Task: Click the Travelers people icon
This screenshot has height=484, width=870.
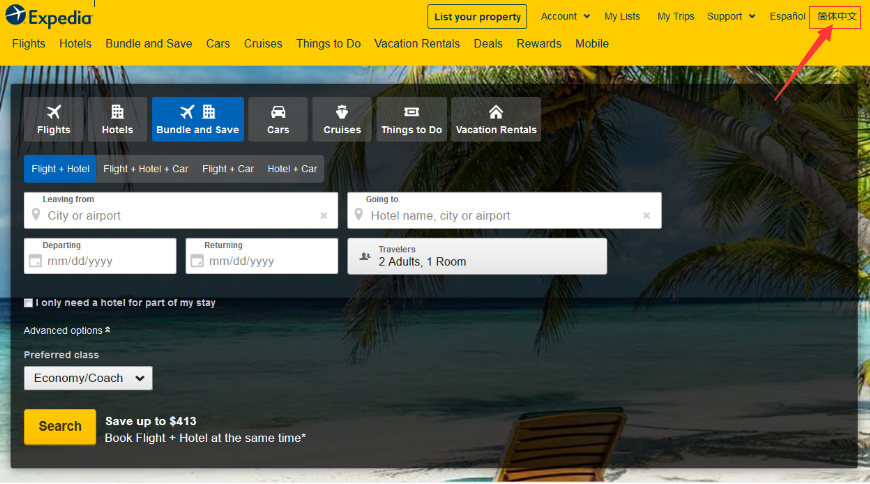Action: 365,256
